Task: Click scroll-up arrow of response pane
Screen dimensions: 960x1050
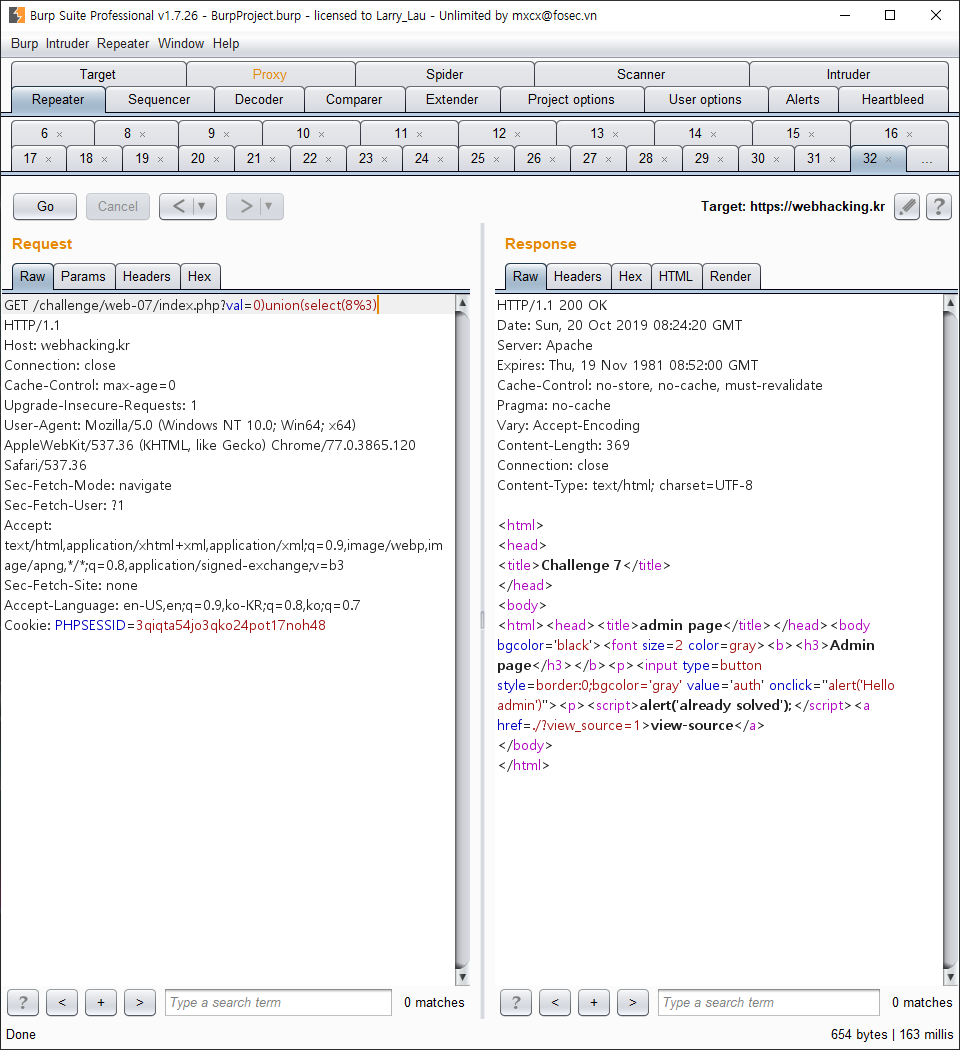Action: coord(950,303)
